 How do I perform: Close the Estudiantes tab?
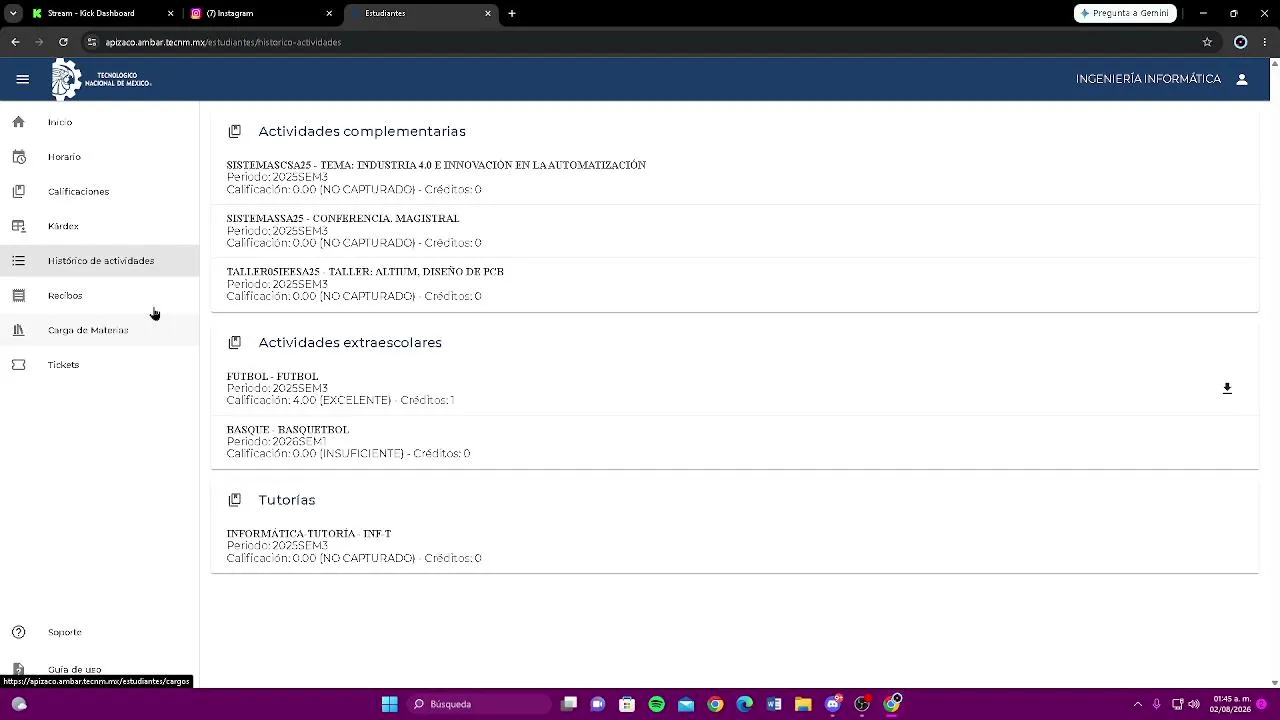click(x=488, y=13)
